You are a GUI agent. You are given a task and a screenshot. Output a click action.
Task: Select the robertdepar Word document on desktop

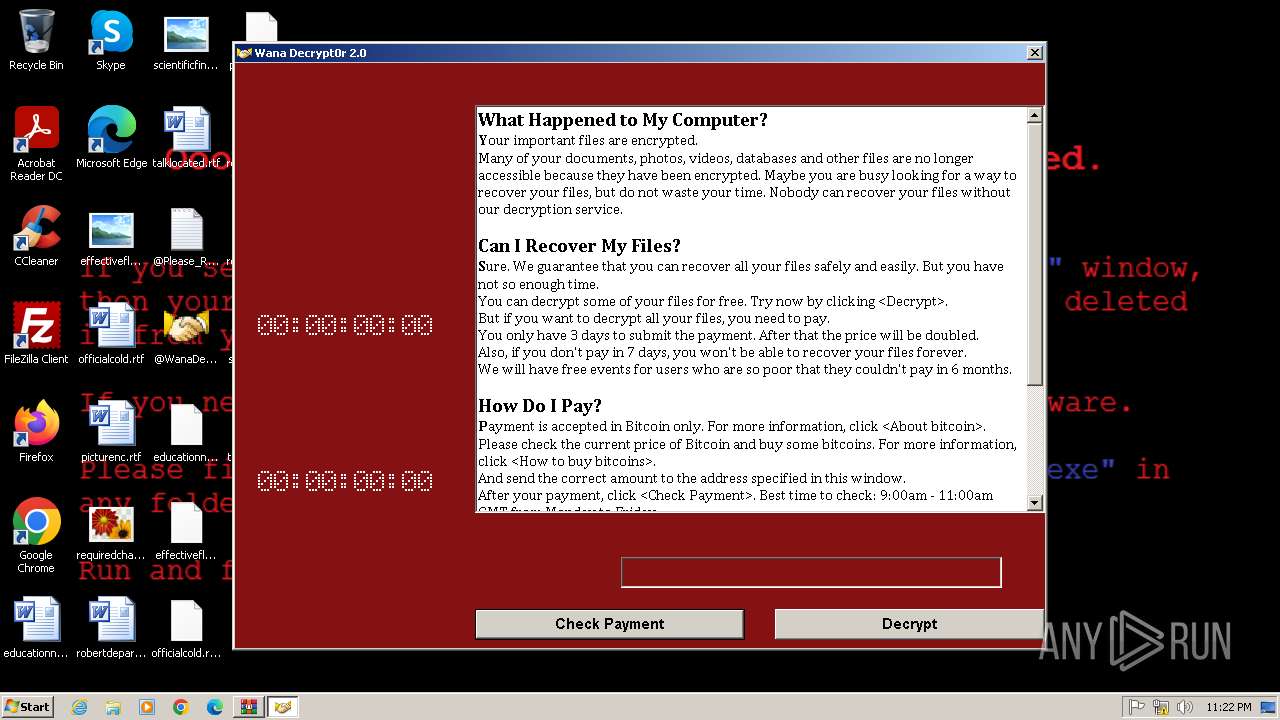(111, 628)
